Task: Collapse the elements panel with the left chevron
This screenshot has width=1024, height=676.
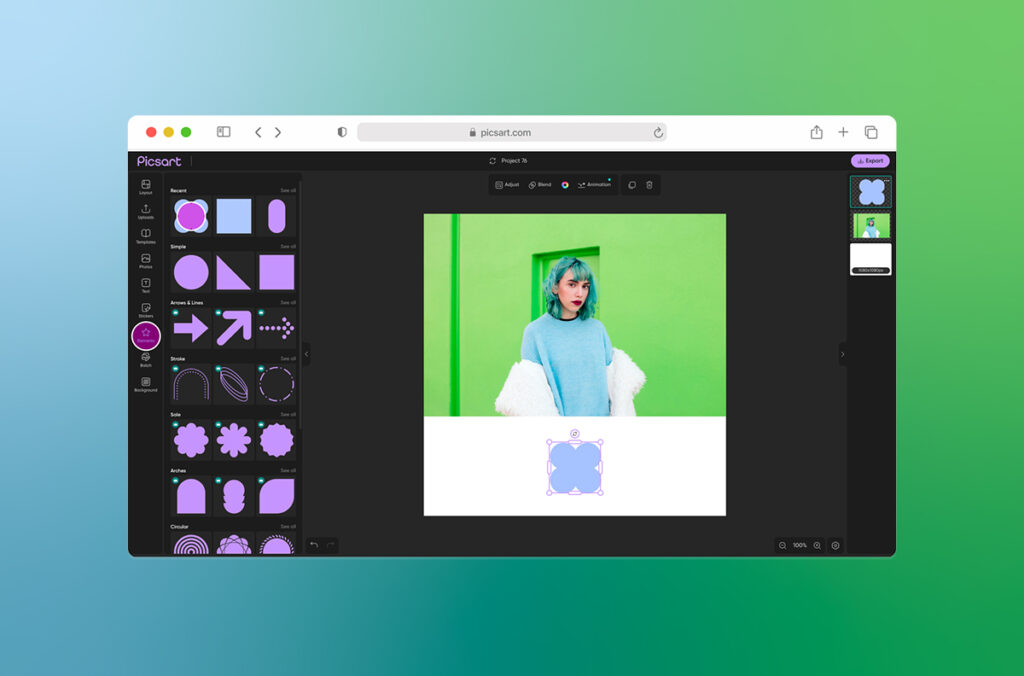Action: click(x=306, y=354)
